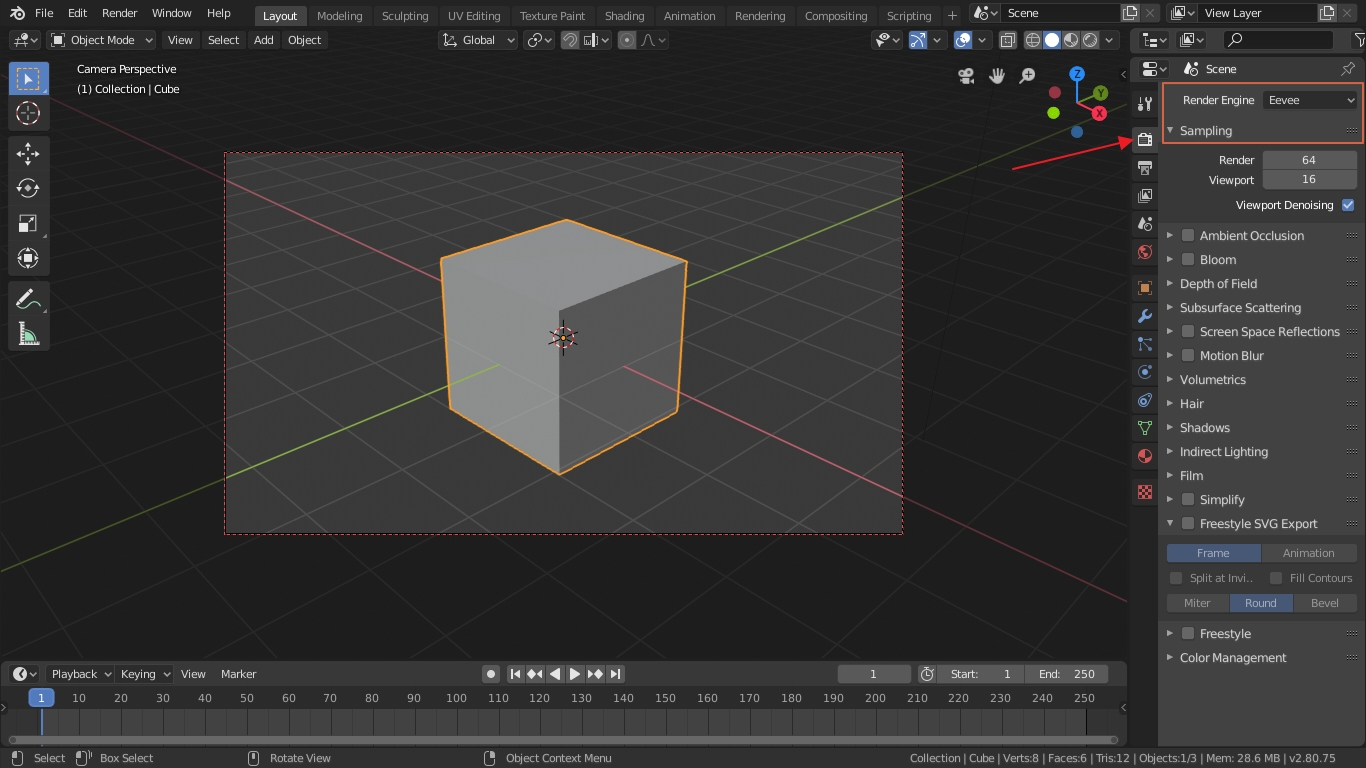Open the Render Engine dropdown
1366x768 pixels.
(1309, 100)
